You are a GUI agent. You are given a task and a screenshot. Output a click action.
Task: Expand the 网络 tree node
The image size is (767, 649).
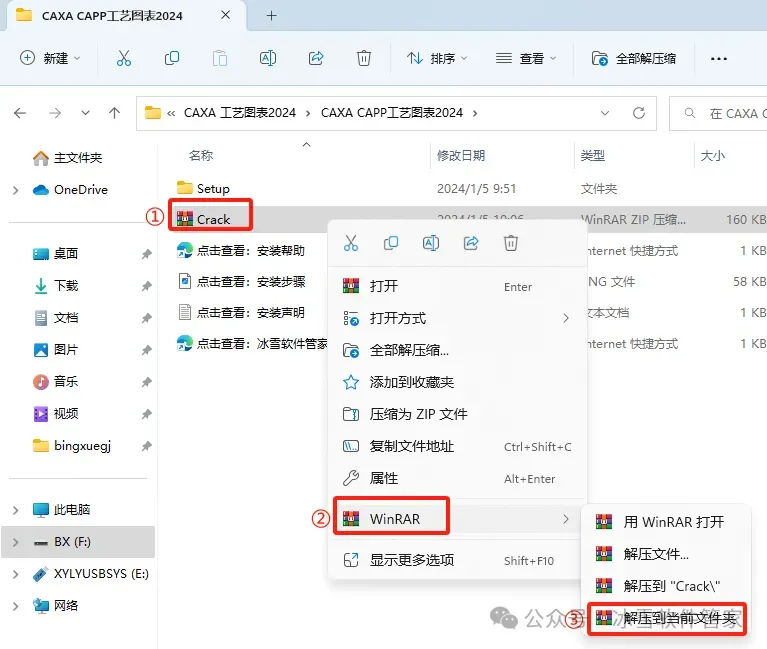[x=16, y=606]
